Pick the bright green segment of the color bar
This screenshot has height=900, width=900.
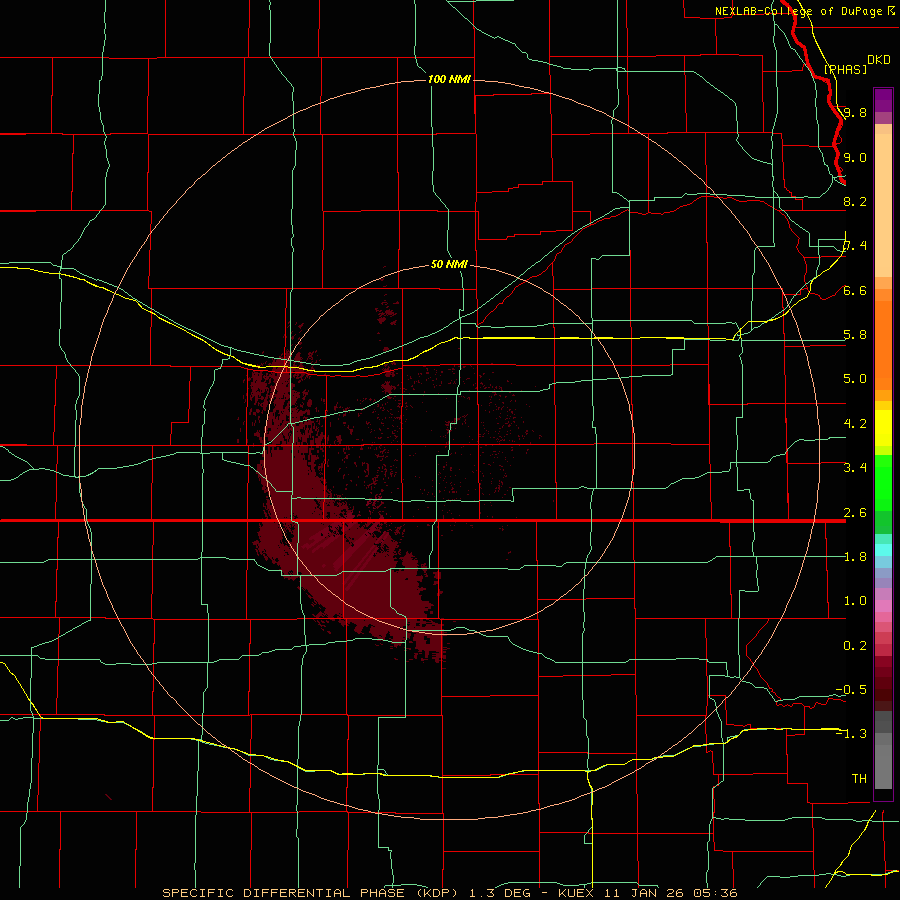(x=883, y=484)
